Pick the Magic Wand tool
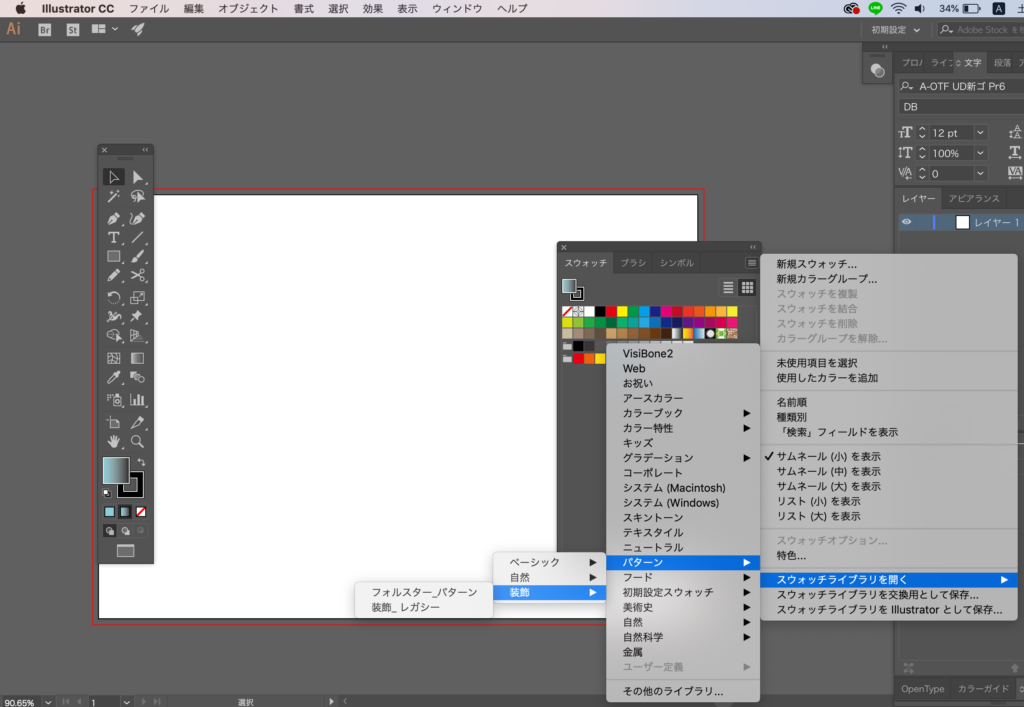 (x=114, y=198)
